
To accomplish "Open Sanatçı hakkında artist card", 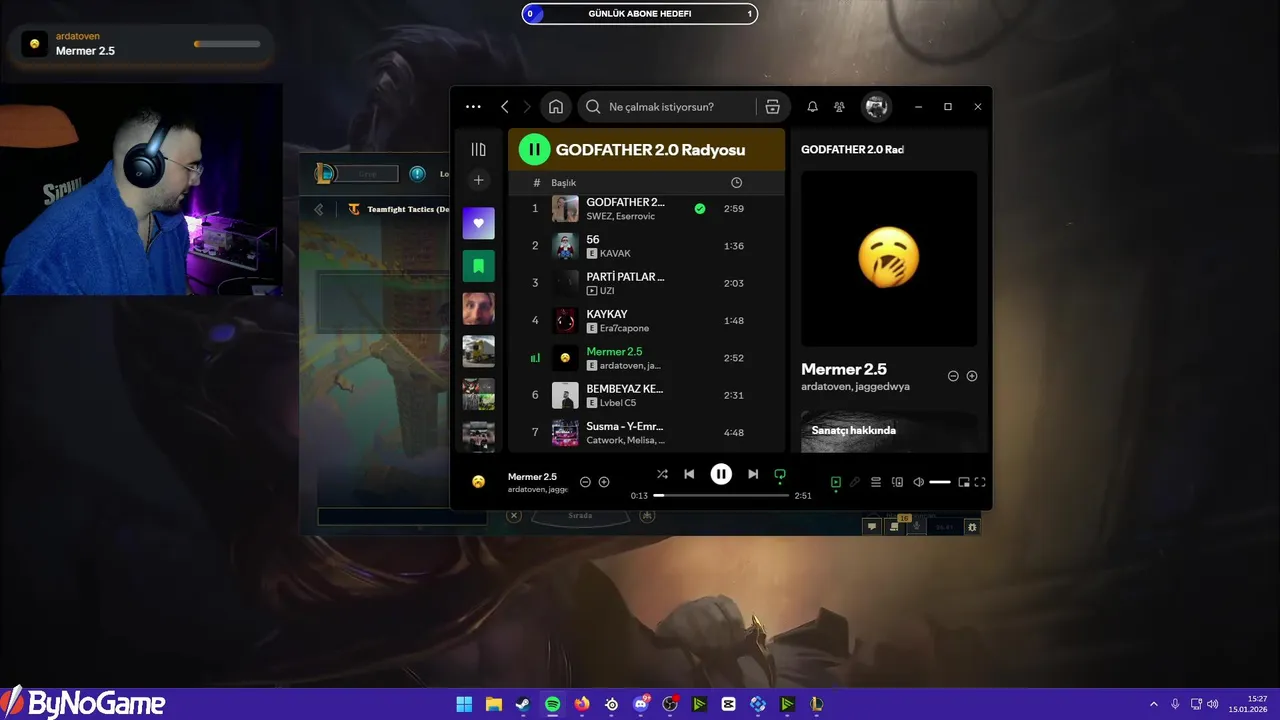I will (889, 431).
